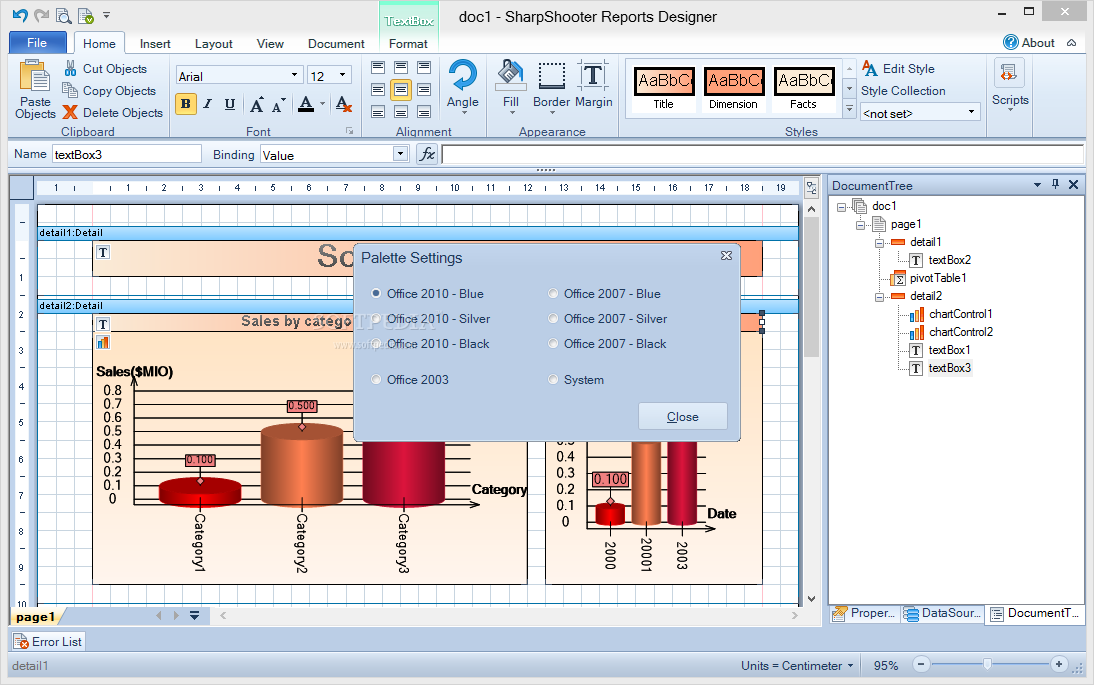1094x685 pixels.
Task: Switch to the Insert ribbon tab
Action: 155,43
